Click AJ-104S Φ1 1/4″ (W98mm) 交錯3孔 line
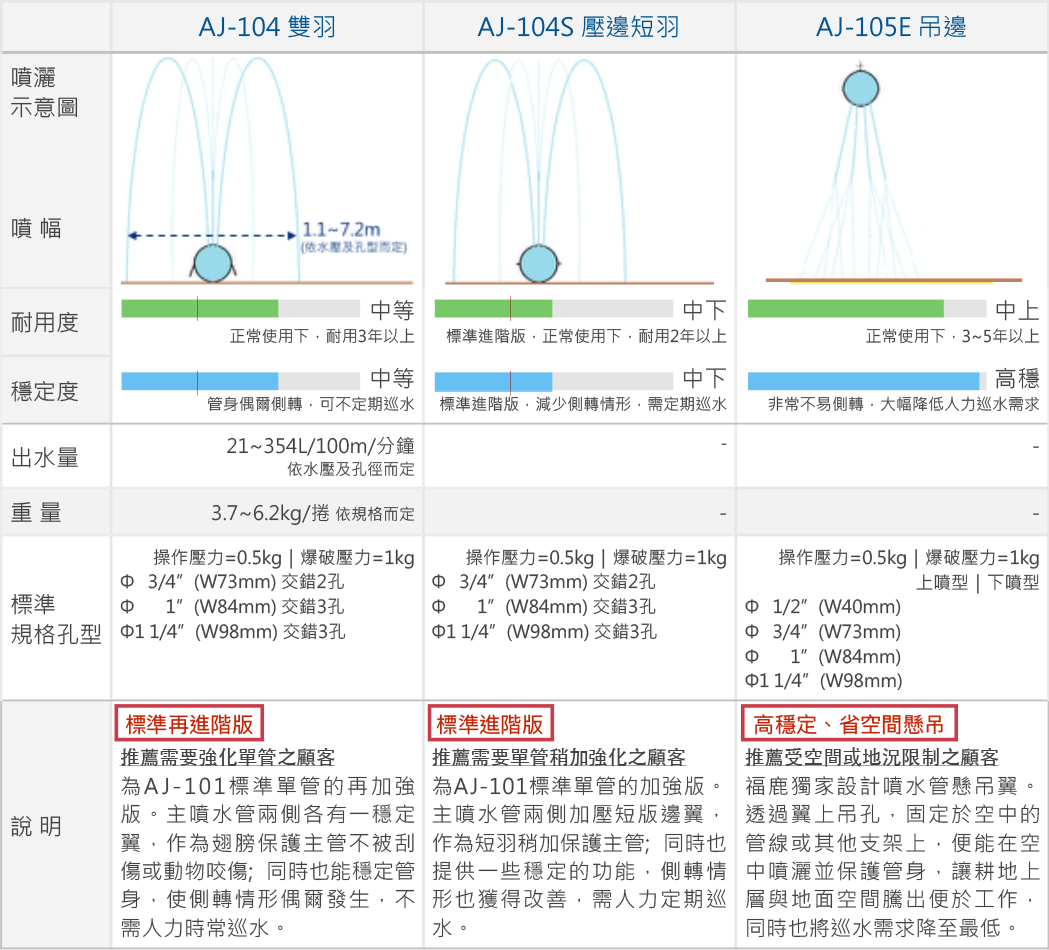The width and height of the screenshot is (1049, 950). coord(544,632)
